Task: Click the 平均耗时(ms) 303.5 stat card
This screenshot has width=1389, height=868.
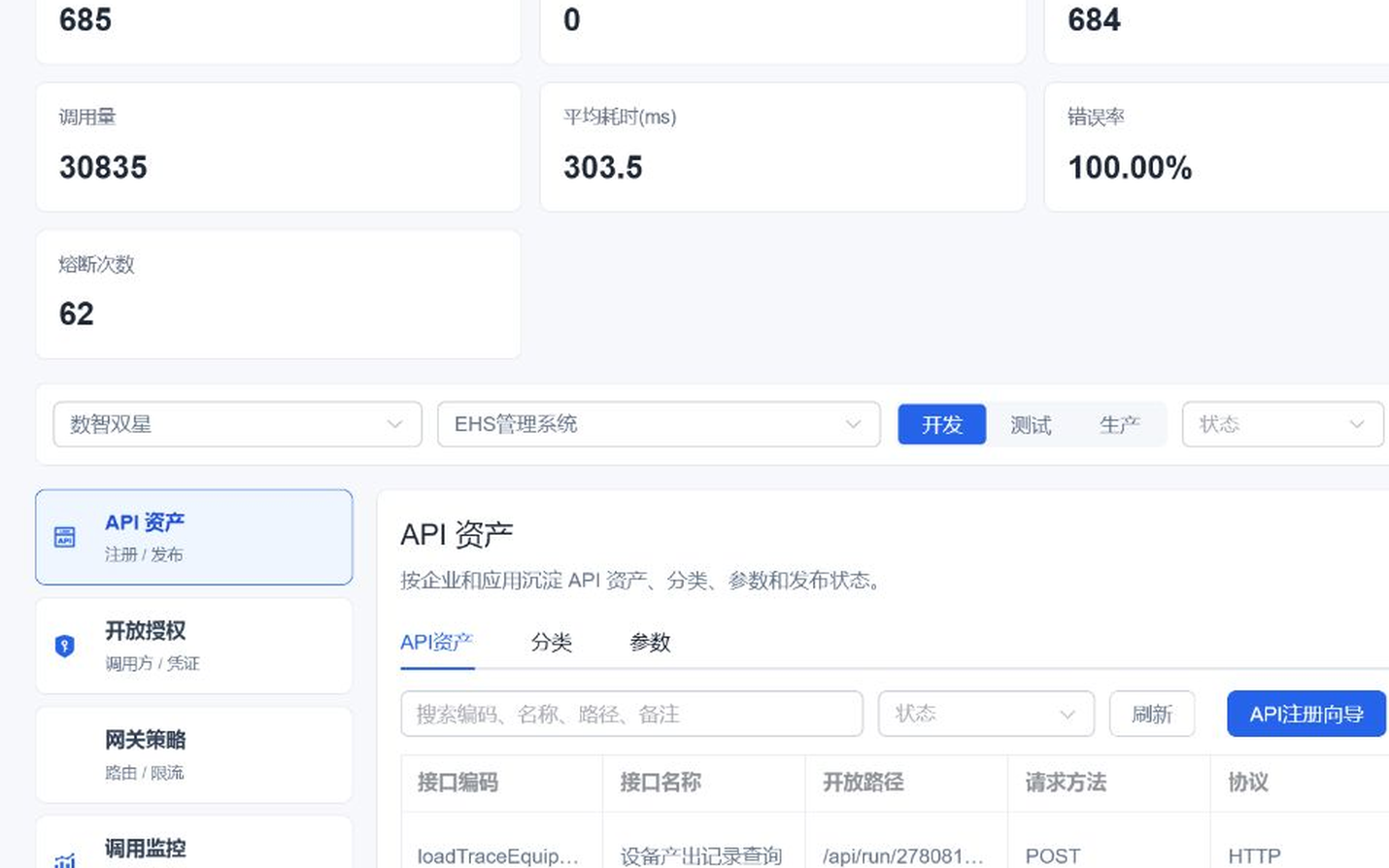Action: click(783, 147)
